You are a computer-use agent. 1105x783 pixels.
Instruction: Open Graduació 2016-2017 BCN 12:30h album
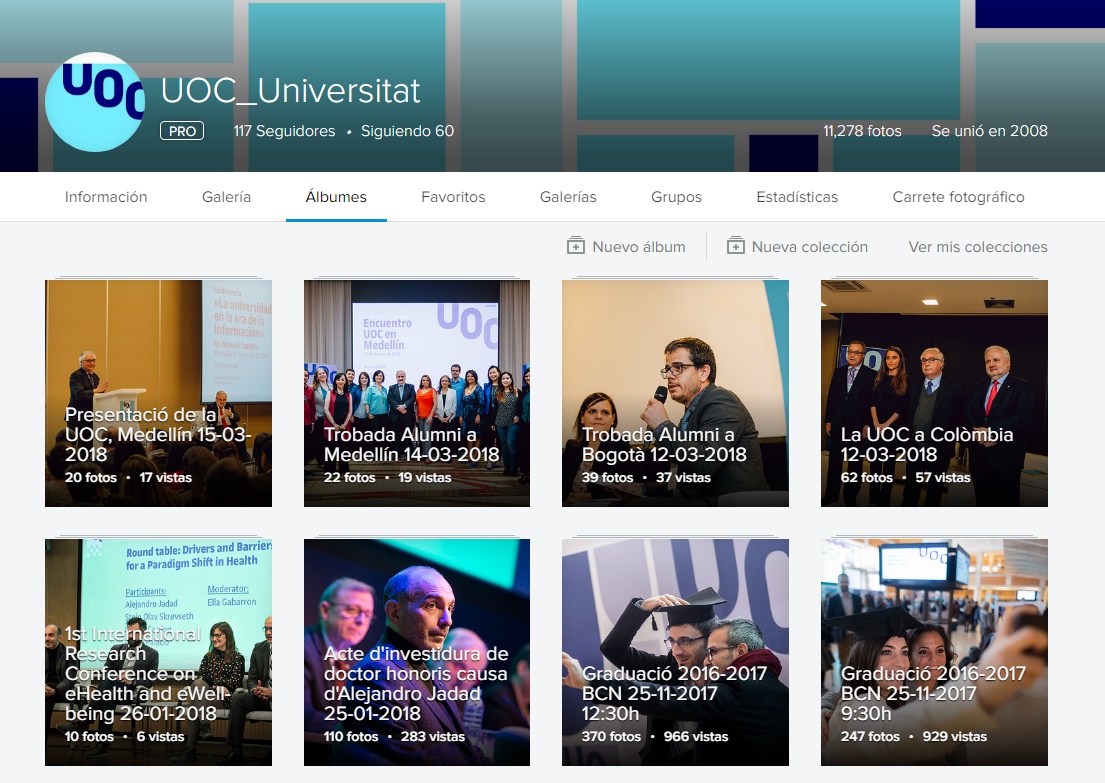coord(675,653)
